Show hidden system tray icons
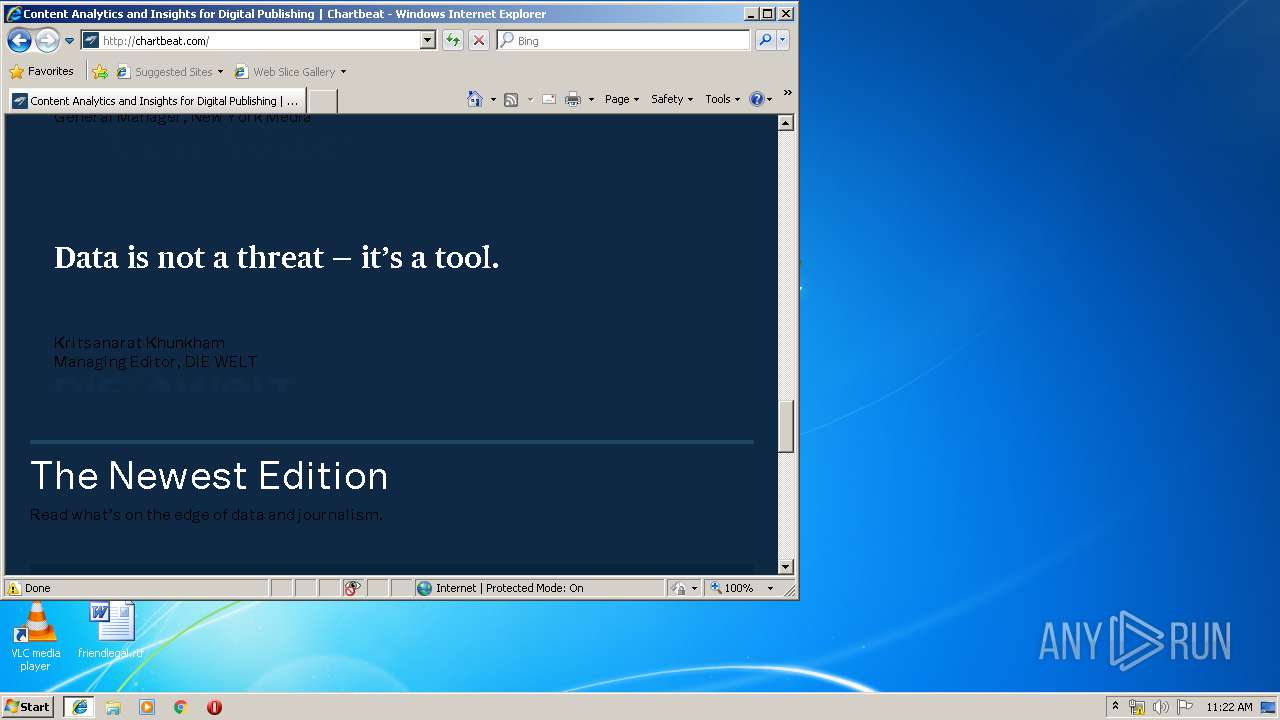Screen dimensions: 1280x720 [1115, 706]
